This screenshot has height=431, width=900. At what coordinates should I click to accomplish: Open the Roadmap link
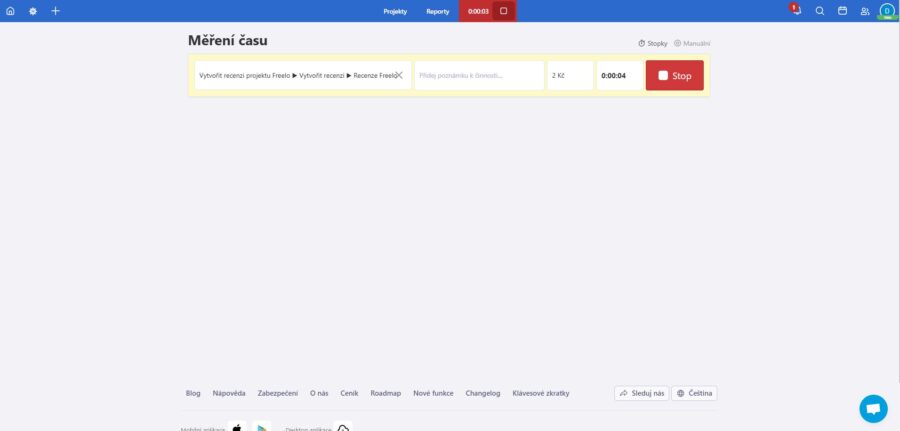386,393
